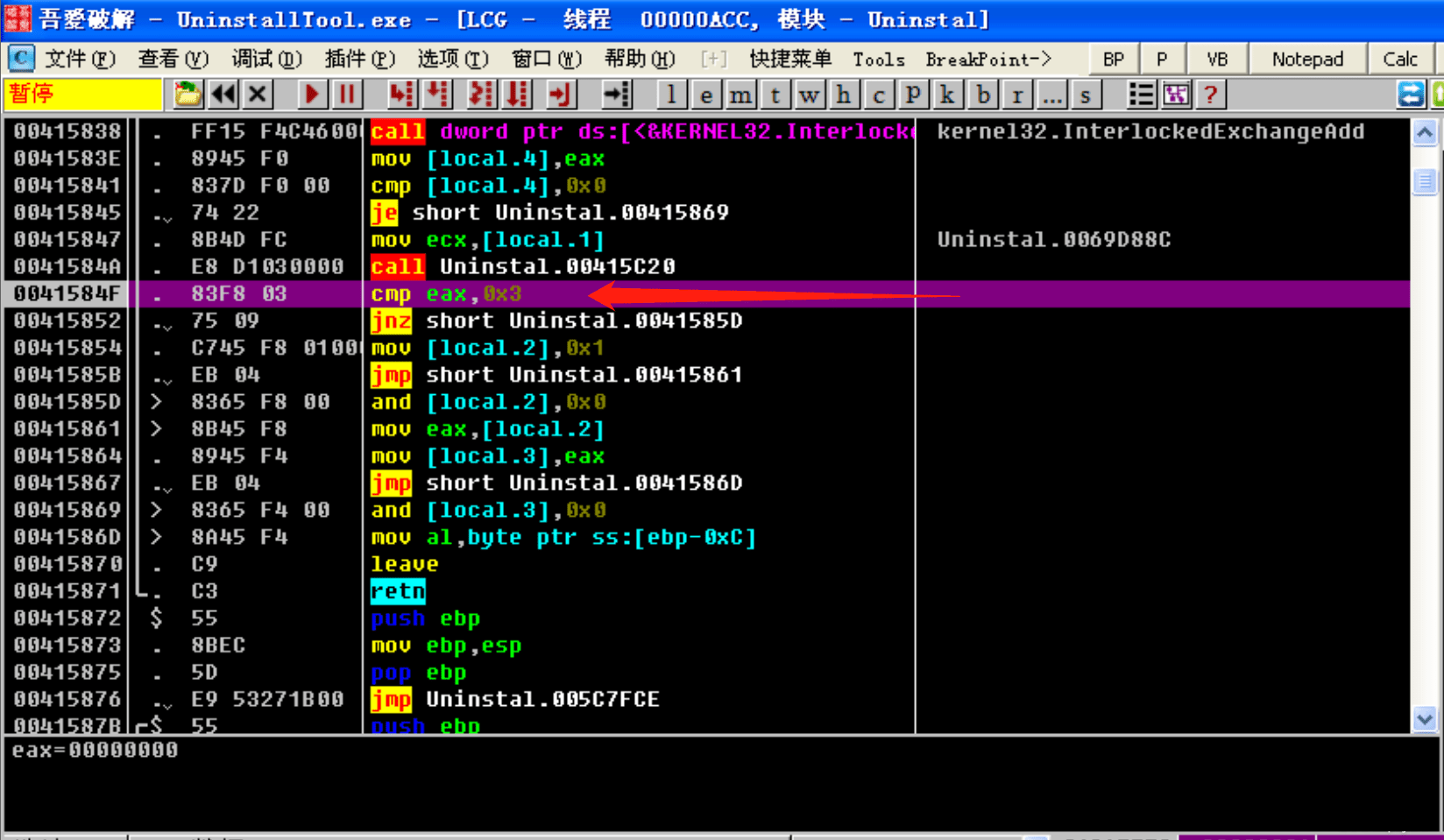The height and width of the screenshot is (840, 1444).
Task: Select the 'retn' instruction line
Action: (398, 591)
